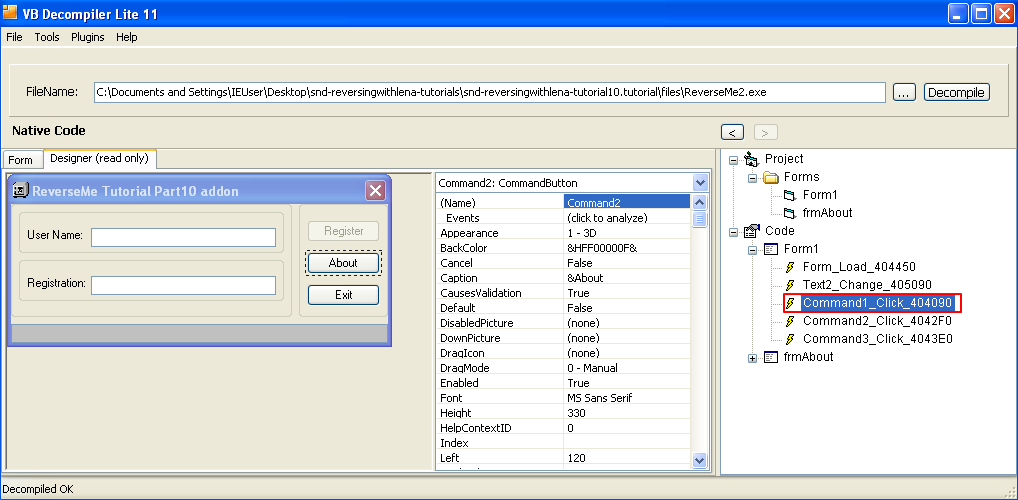
Task: Collapse the Code tree node
Action: tap(734, 232)
